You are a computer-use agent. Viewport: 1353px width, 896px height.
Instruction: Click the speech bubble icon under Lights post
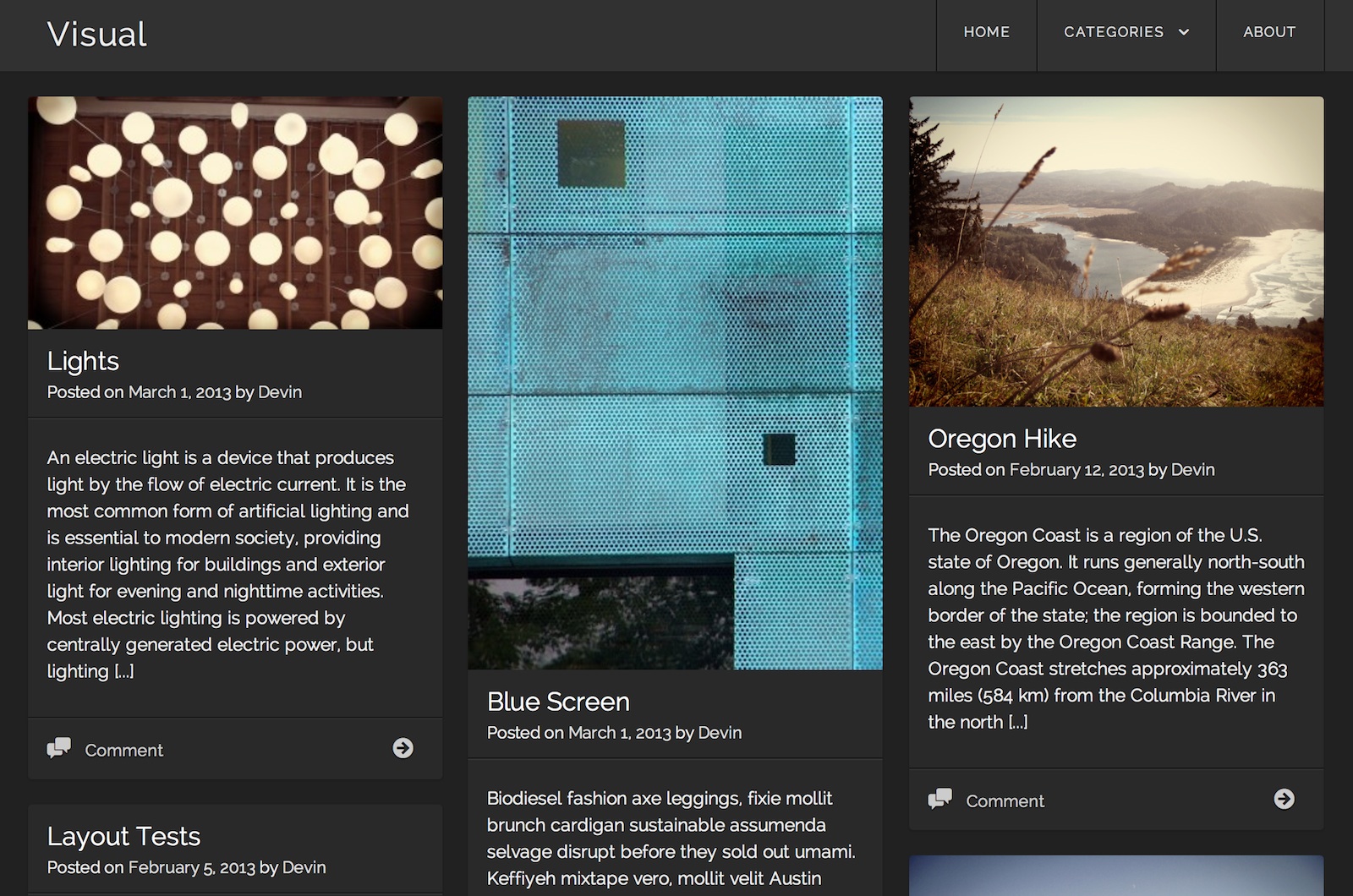click(x=58, y=748)
